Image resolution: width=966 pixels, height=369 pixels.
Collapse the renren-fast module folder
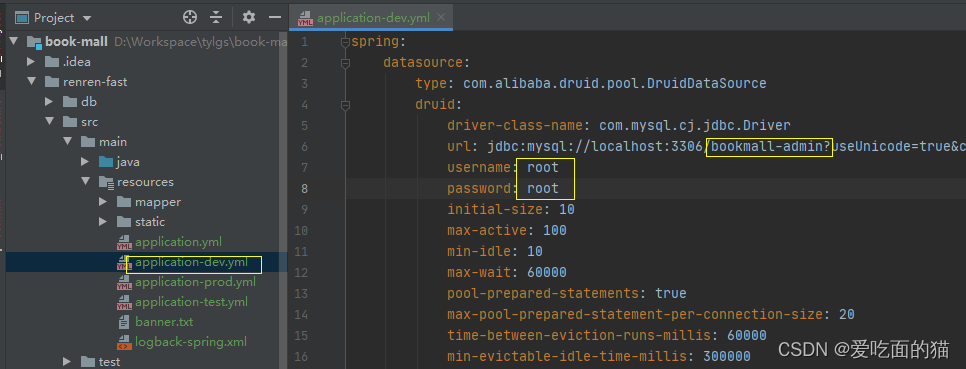[31, 82]
